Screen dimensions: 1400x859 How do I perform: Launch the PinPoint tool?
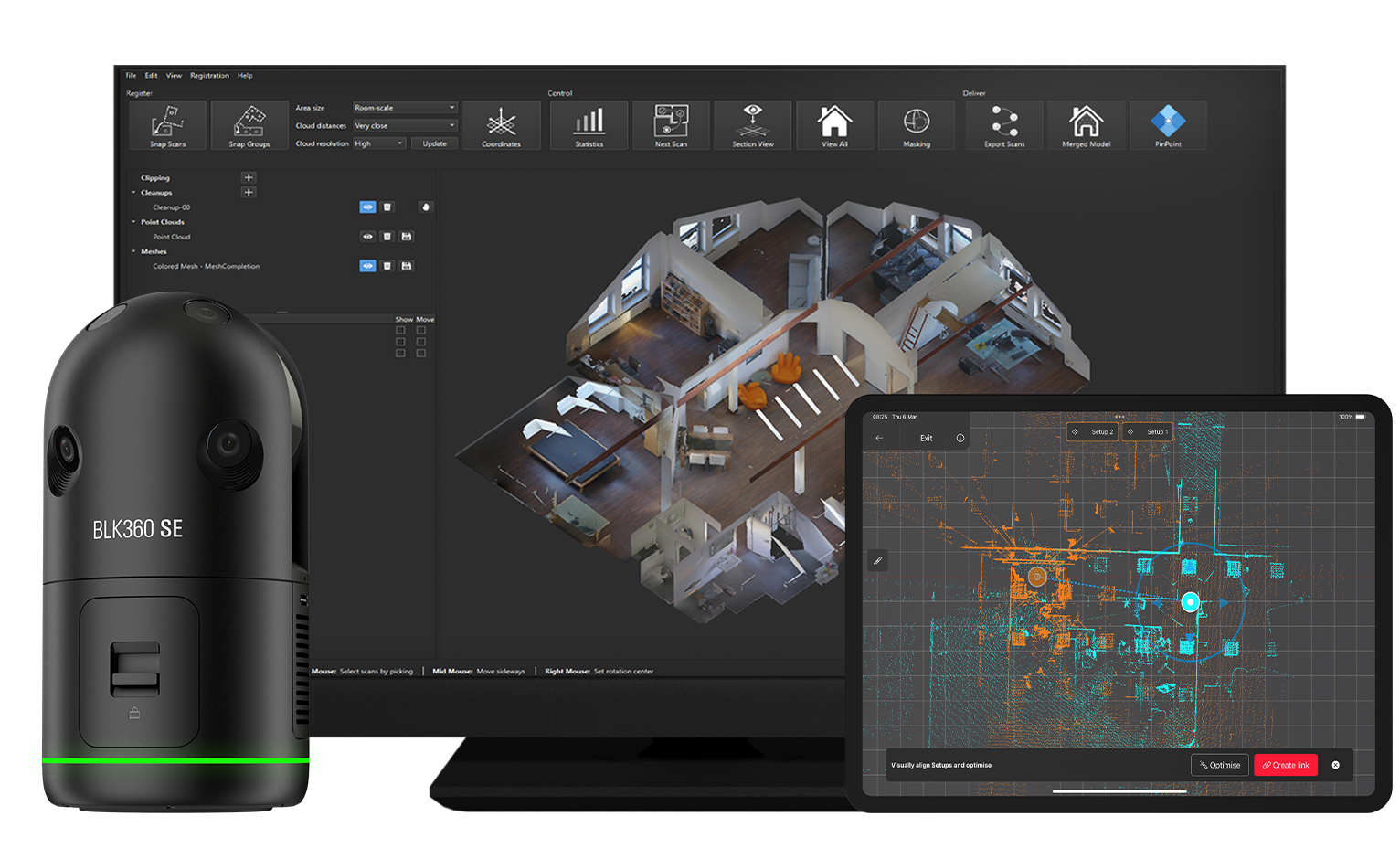coord(1168,124)
